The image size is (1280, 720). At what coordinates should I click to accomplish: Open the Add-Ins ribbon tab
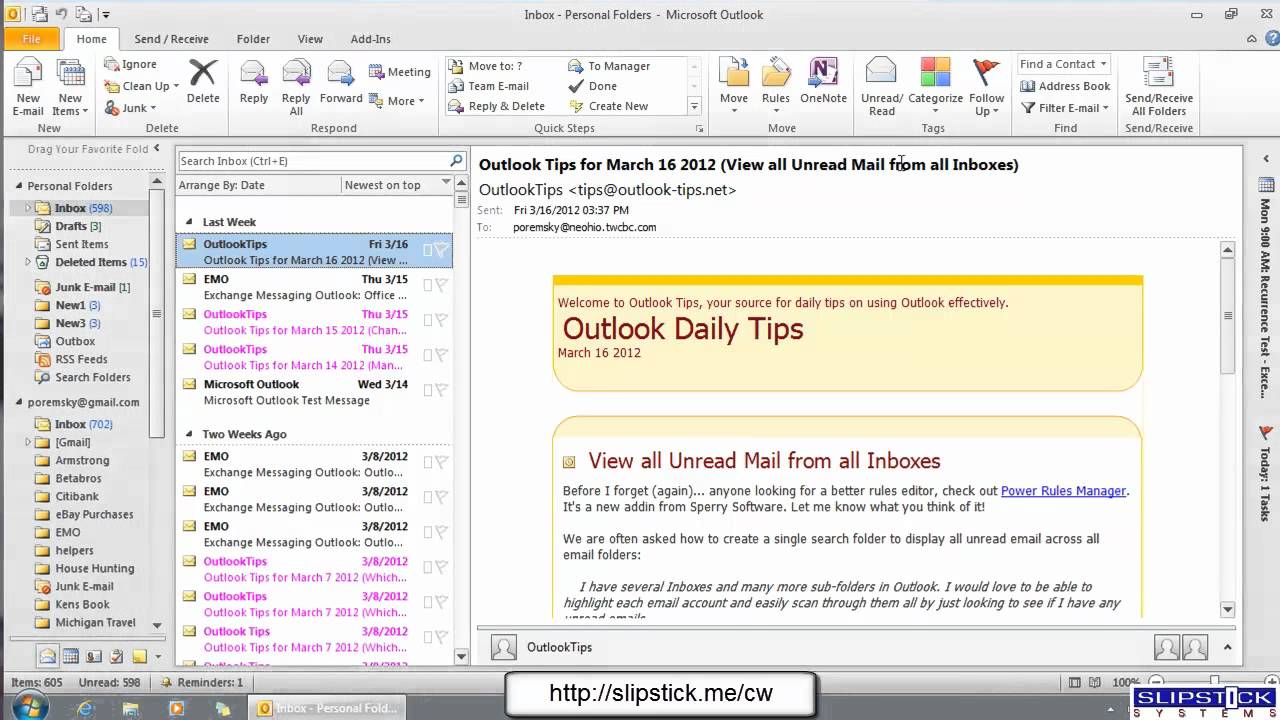pos(370,39)
